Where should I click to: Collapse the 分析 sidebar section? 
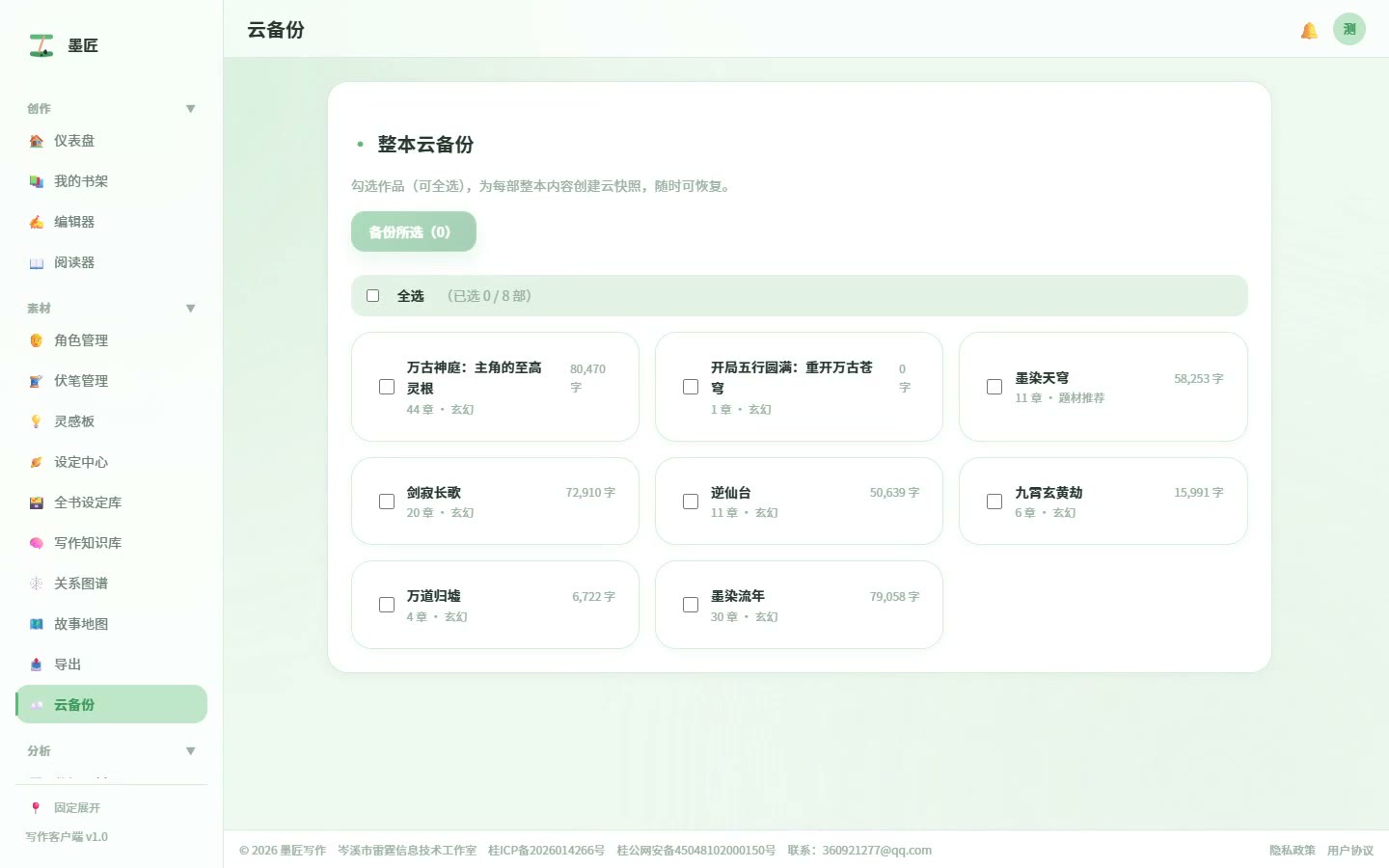(x=191, y=751)
